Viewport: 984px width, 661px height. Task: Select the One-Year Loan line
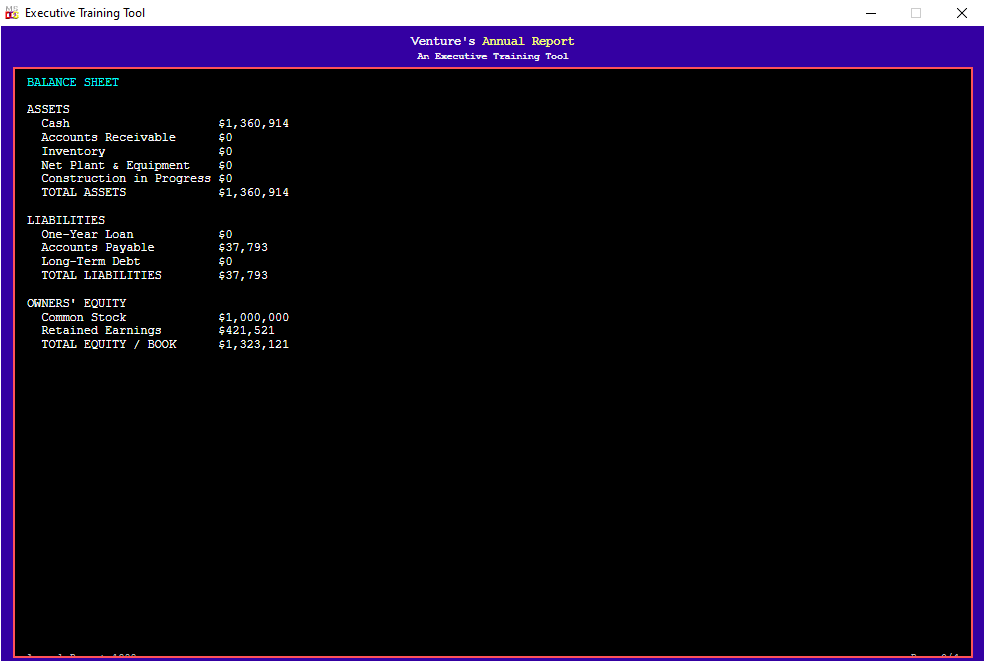pos(136,234)
